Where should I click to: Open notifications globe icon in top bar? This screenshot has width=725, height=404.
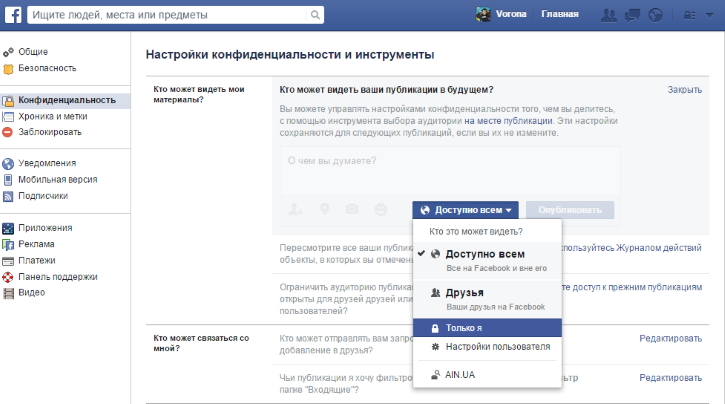(x=655, y=15)
